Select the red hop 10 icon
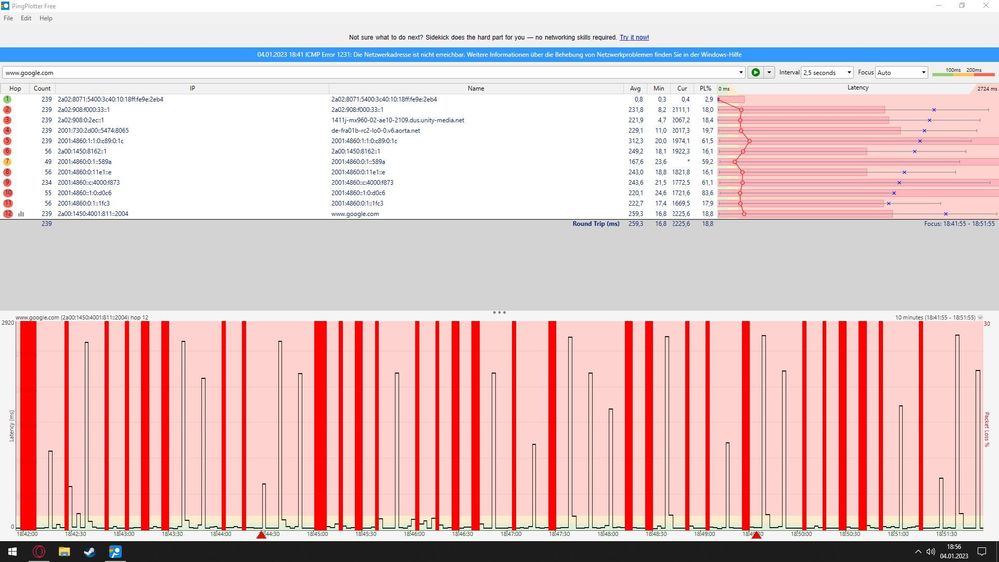This screenshot has width=999, height=562. pyautogui.click(x=8, y=193)
